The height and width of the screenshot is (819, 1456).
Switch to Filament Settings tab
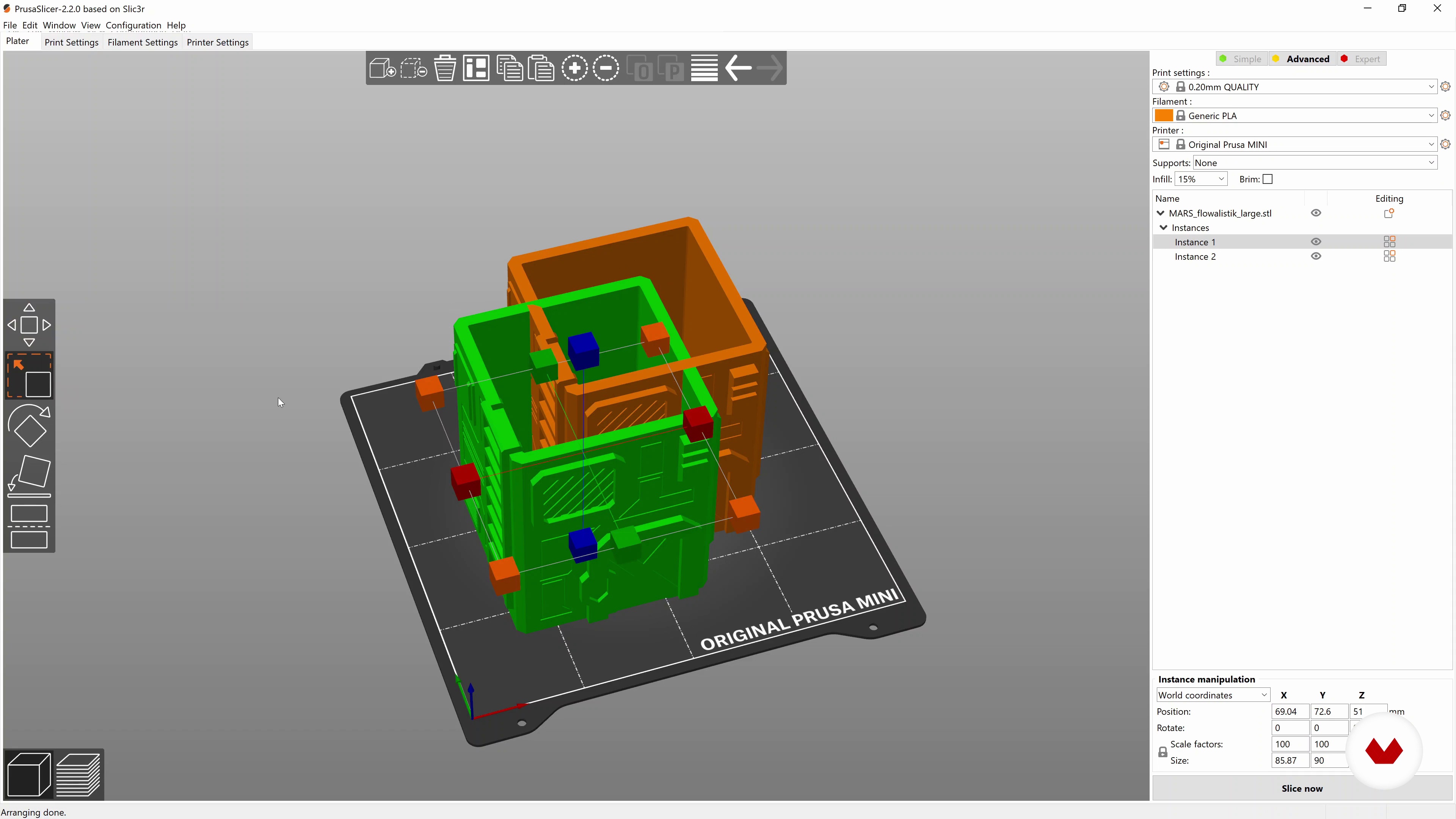click(143, 42)
